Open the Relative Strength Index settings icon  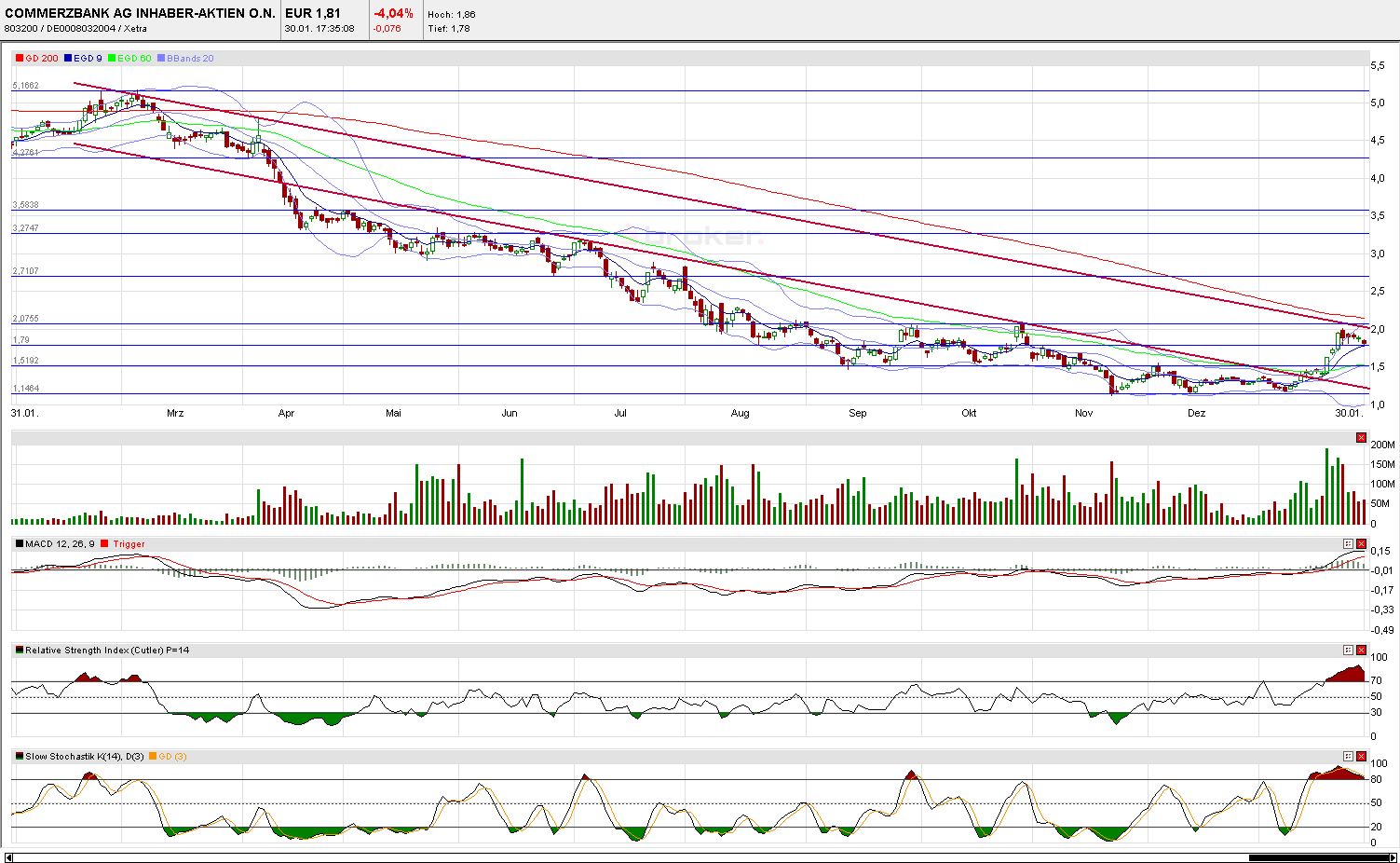point(1348,650)
